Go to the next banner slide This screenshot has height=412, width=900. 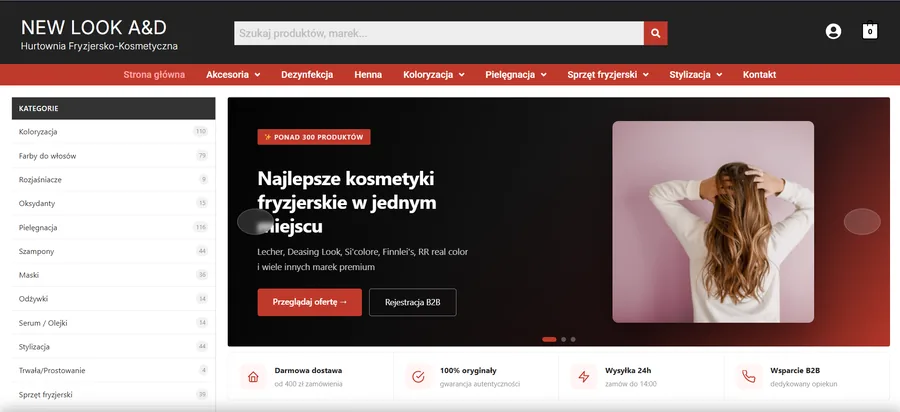pos(862,221)
